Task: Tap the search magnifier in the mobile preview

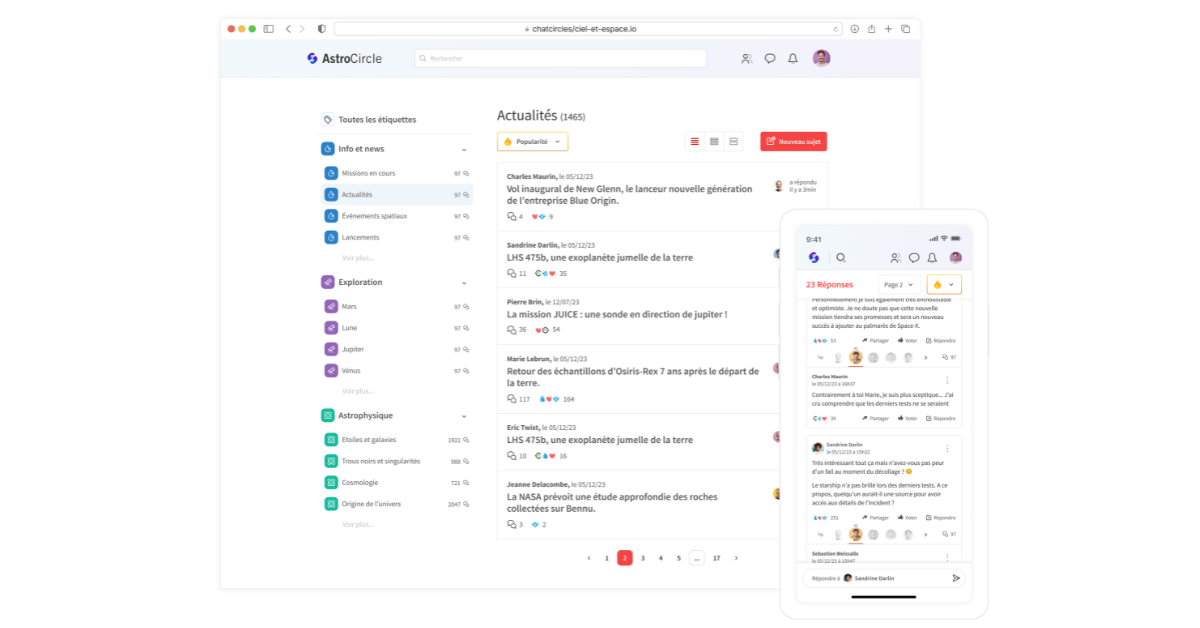Action: tap(841, 258)
